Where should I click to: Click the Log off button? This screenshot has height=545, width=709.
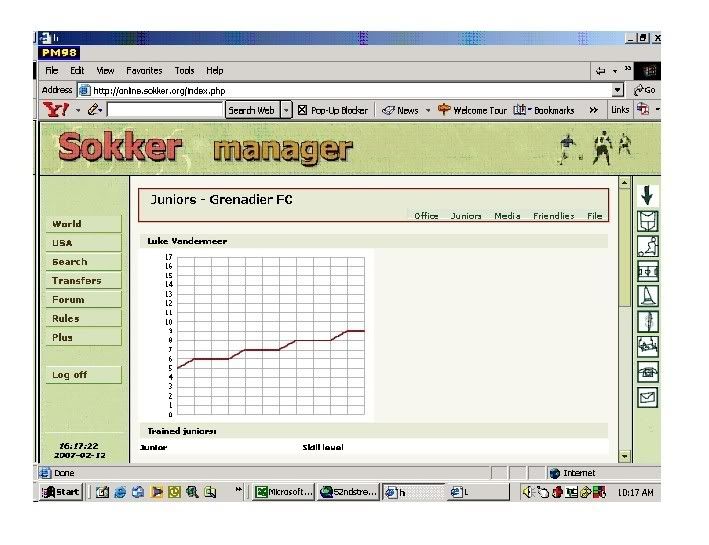click(70, 375)
